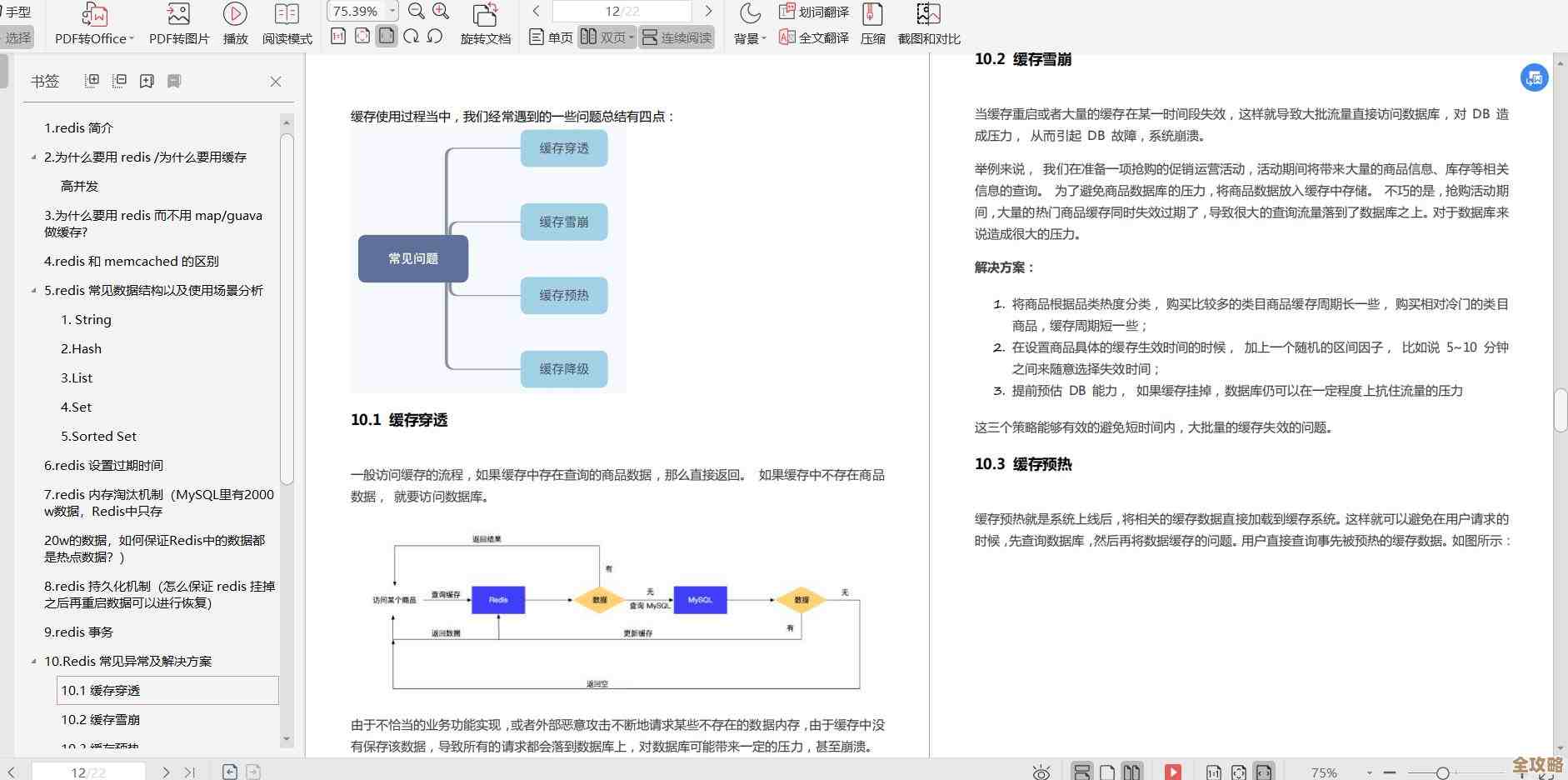Viewport: 1568px width, 780px height.
Task: Click the 全文翻译 translation icon
Action: 816,37
